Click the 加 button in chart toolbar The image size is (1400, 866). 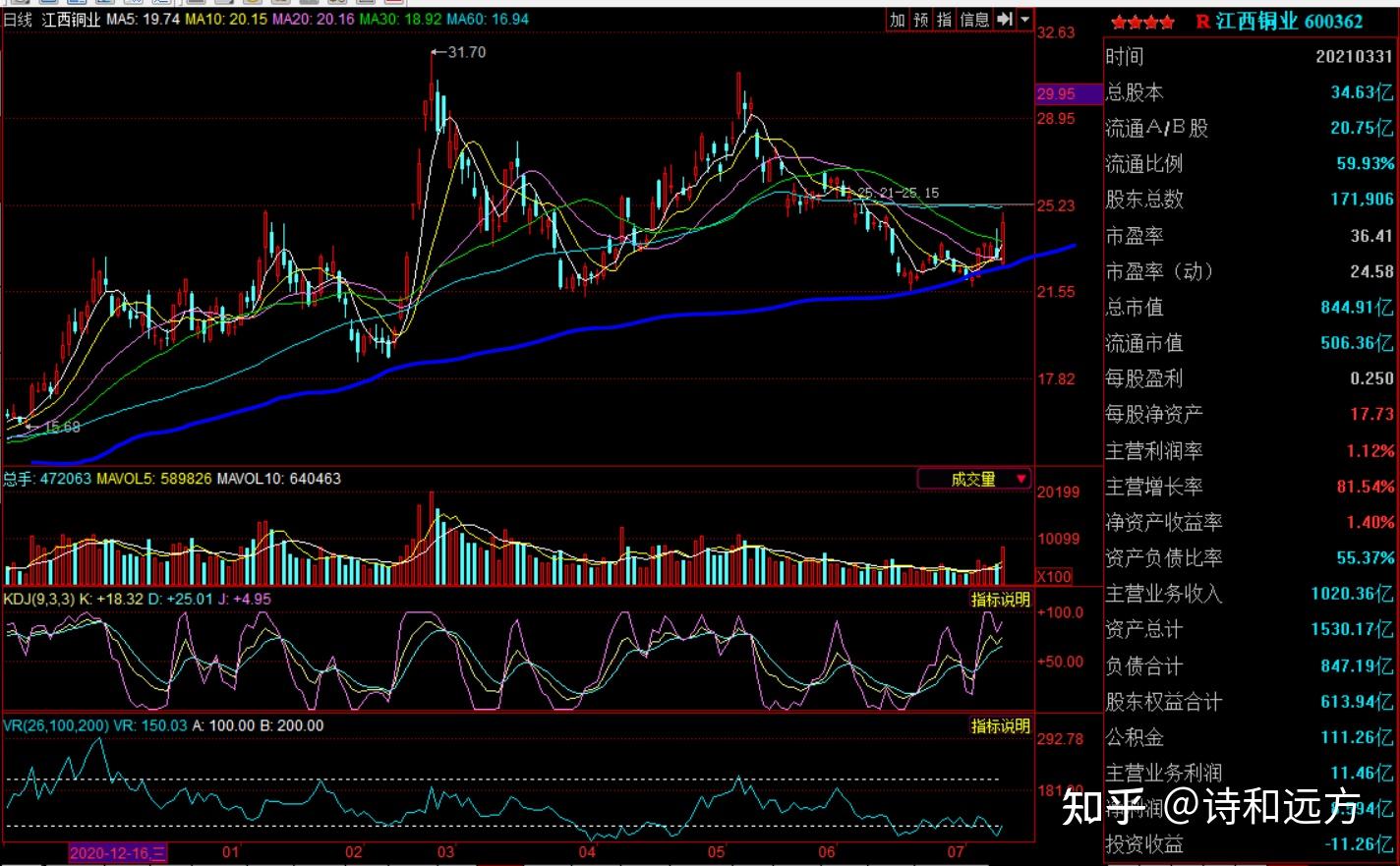click(898, 20)
